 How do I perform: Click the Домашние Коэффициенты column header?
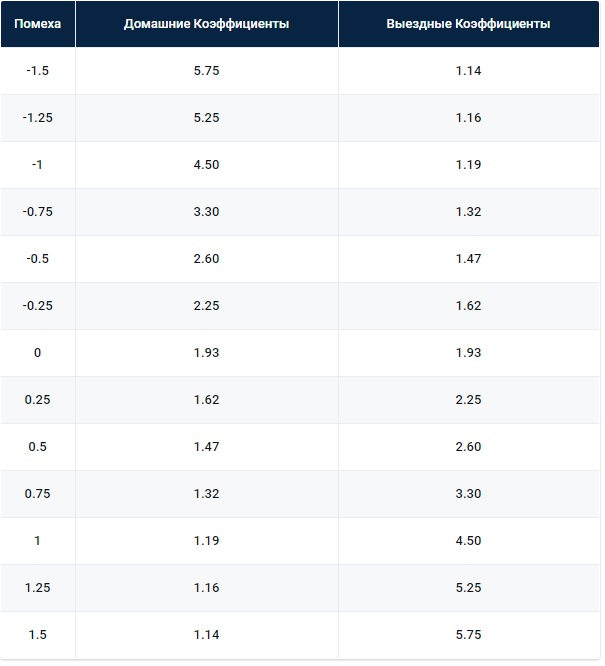tap(206, 24)
